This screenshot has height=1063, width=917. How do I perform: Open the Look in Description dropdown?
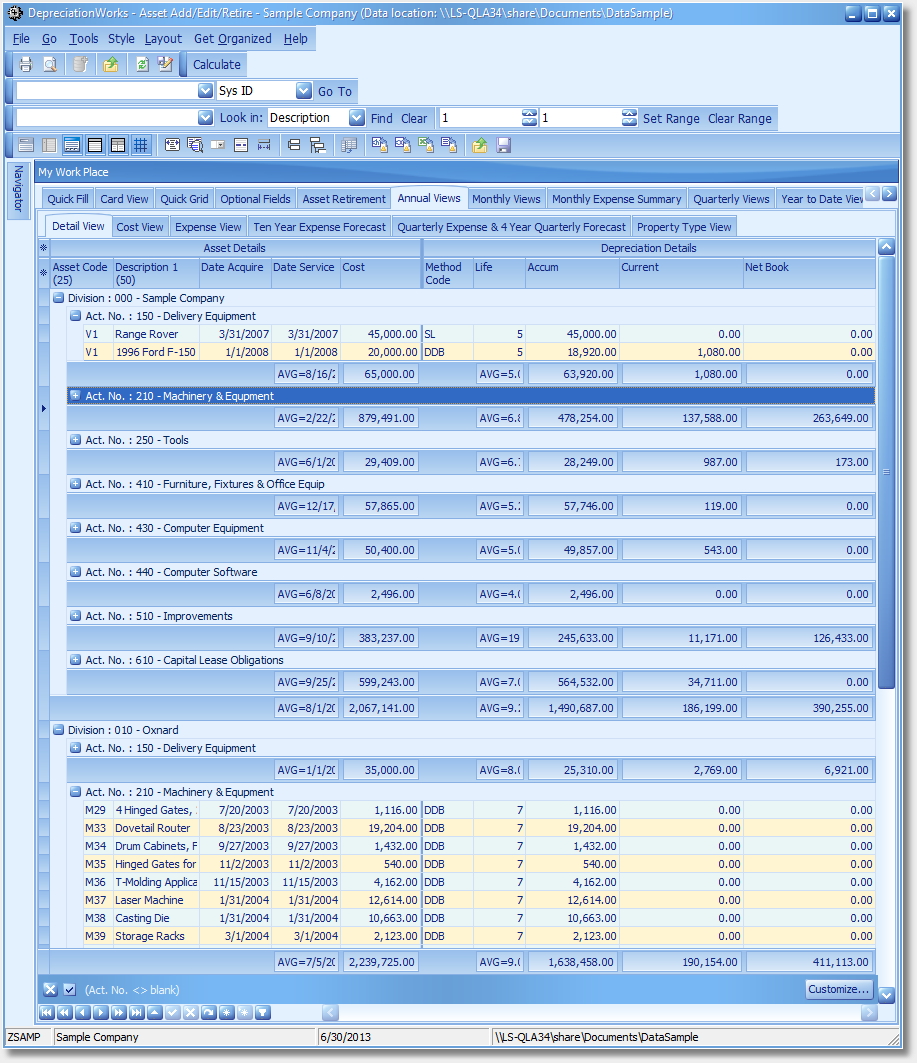[x=356, y=117]
